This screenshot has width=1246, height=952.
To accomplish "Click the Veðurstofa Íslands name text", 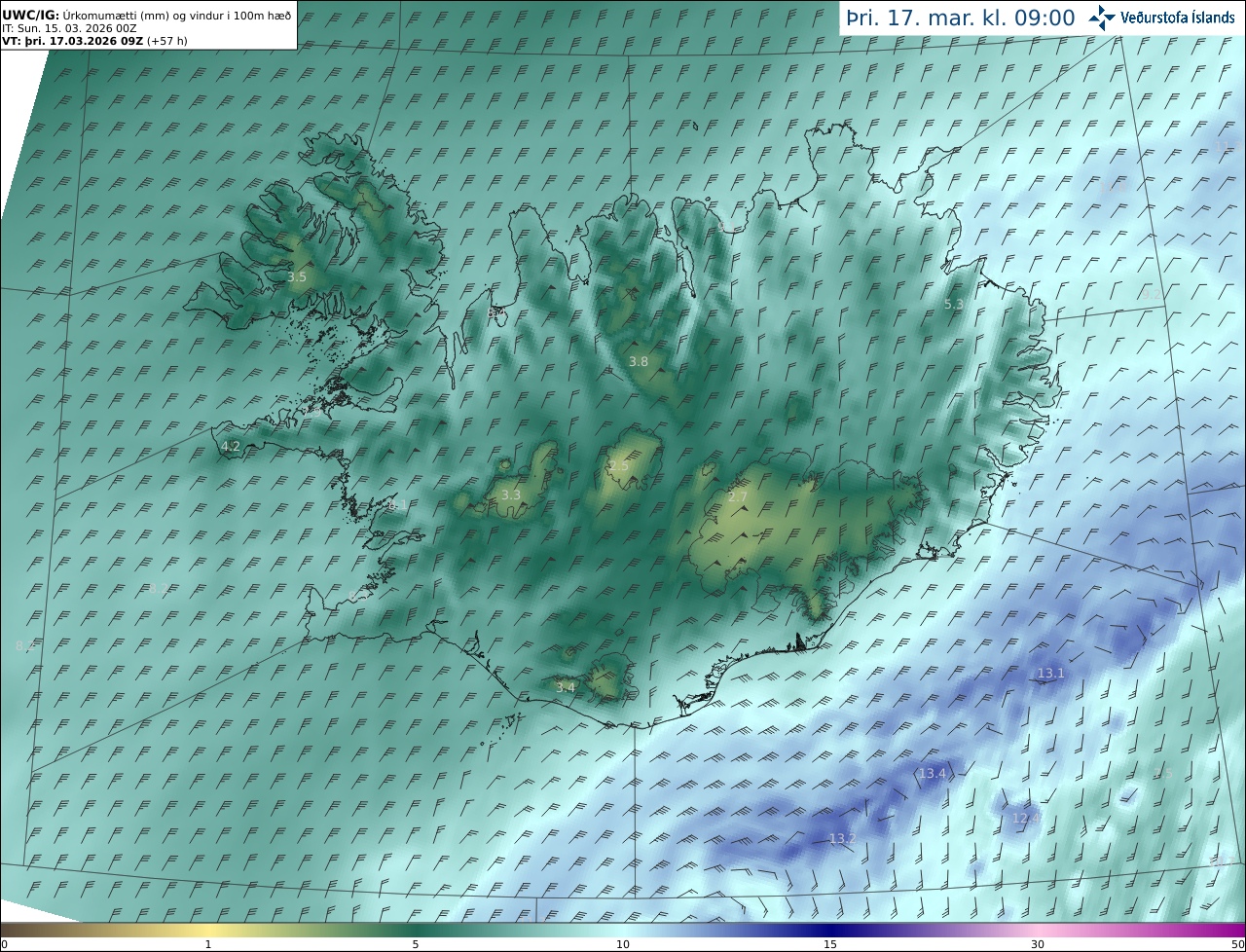I will pos(1178,18).
